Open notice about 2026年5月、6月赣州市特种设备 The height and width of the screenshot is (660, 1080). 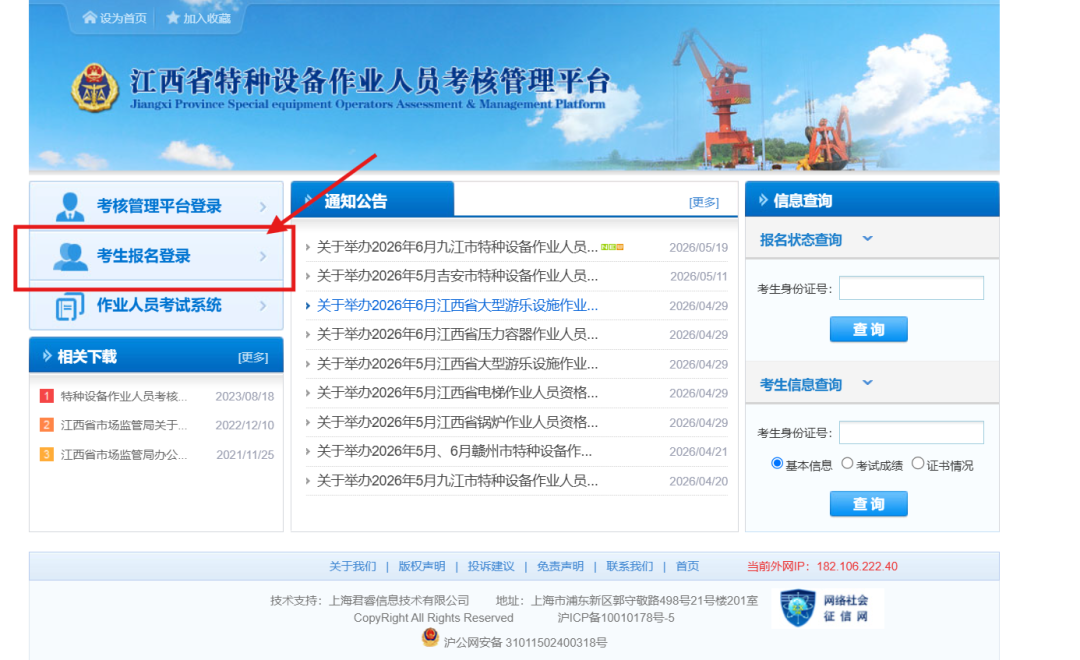(454, 451)
